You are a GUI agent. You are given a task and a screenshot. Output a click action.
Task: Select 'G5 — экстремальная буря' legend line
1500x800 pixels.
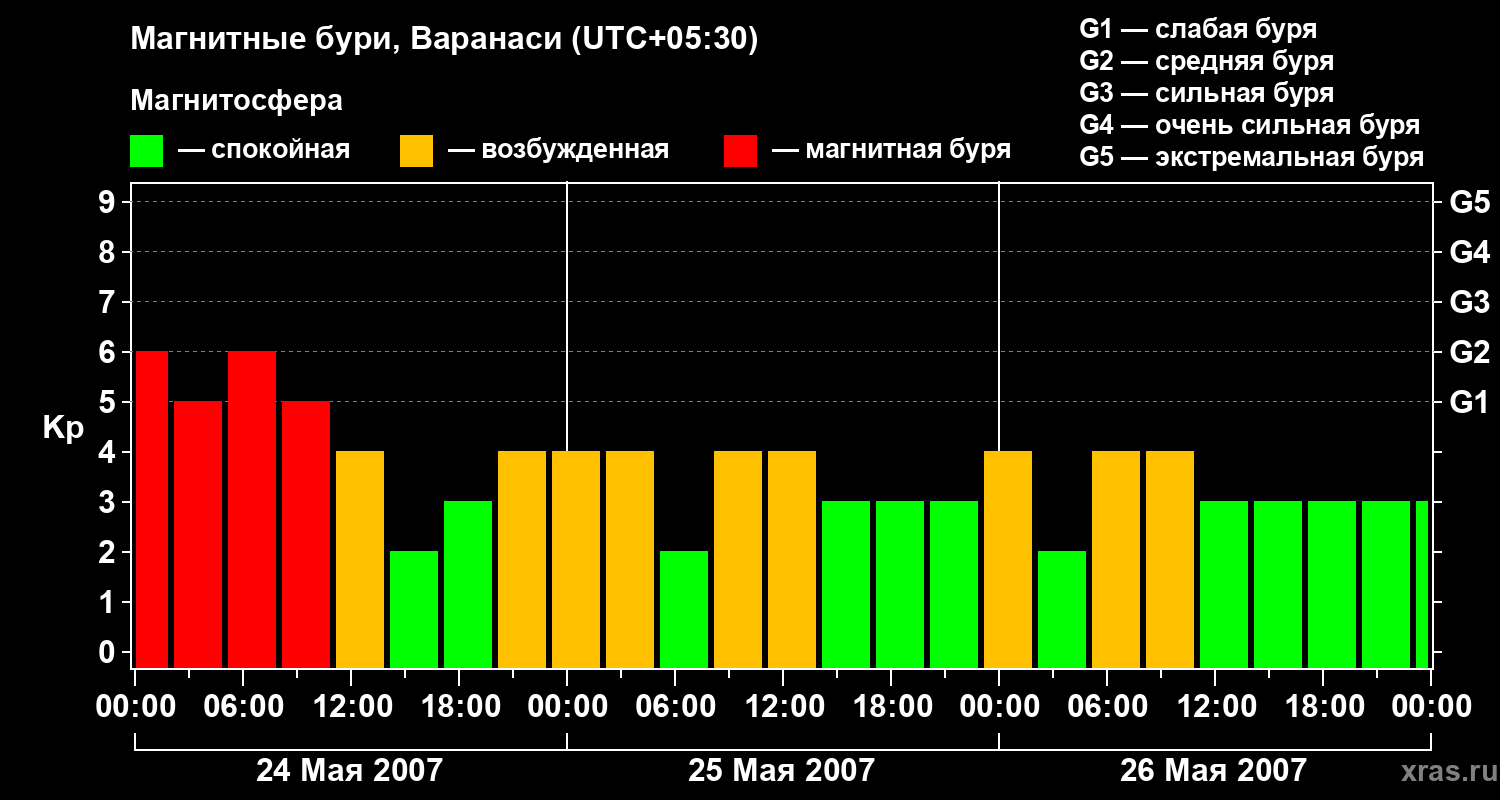[x=1252, y=157]
